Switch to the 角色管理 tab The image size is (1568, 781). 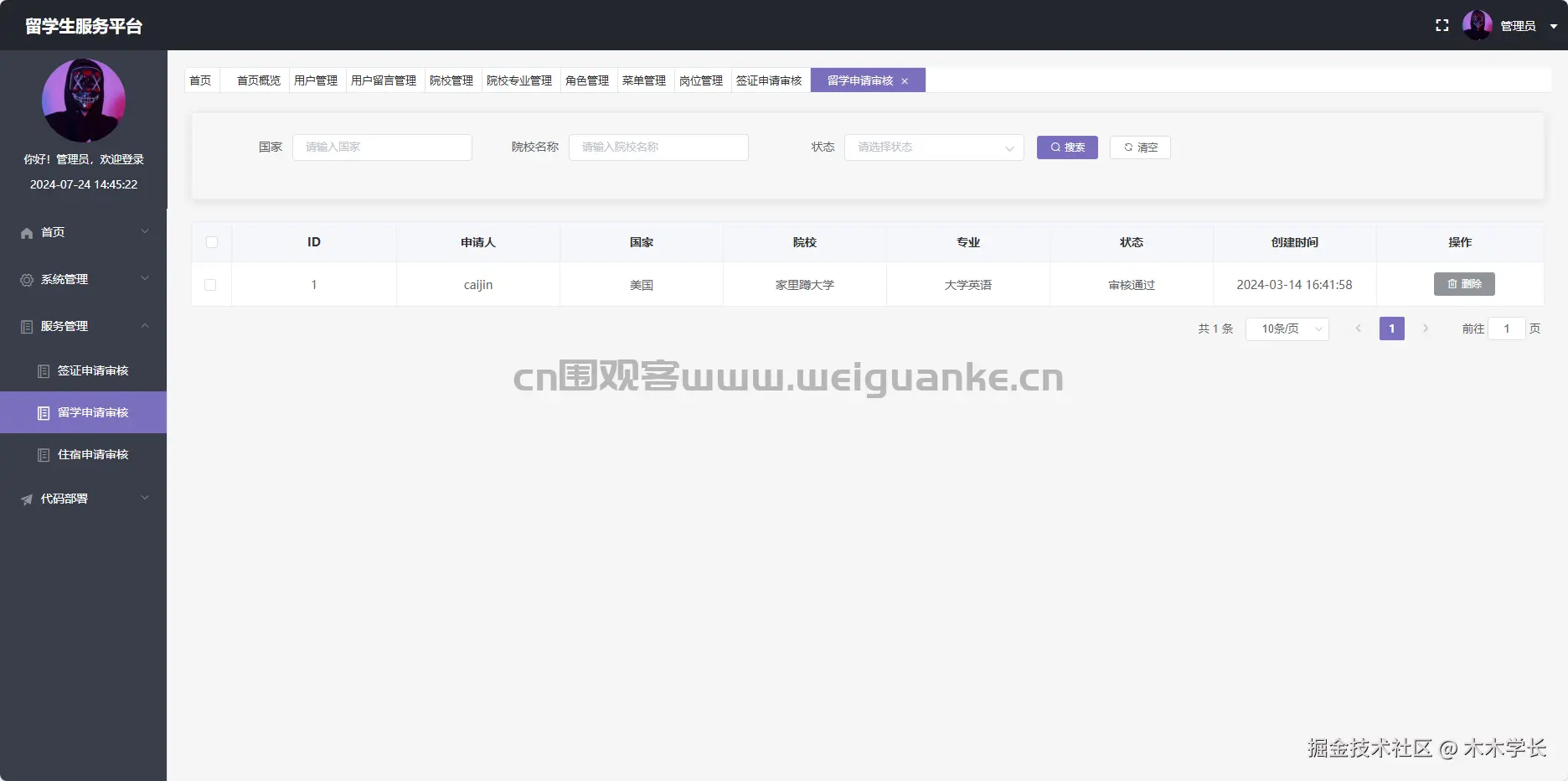point(587,80)
